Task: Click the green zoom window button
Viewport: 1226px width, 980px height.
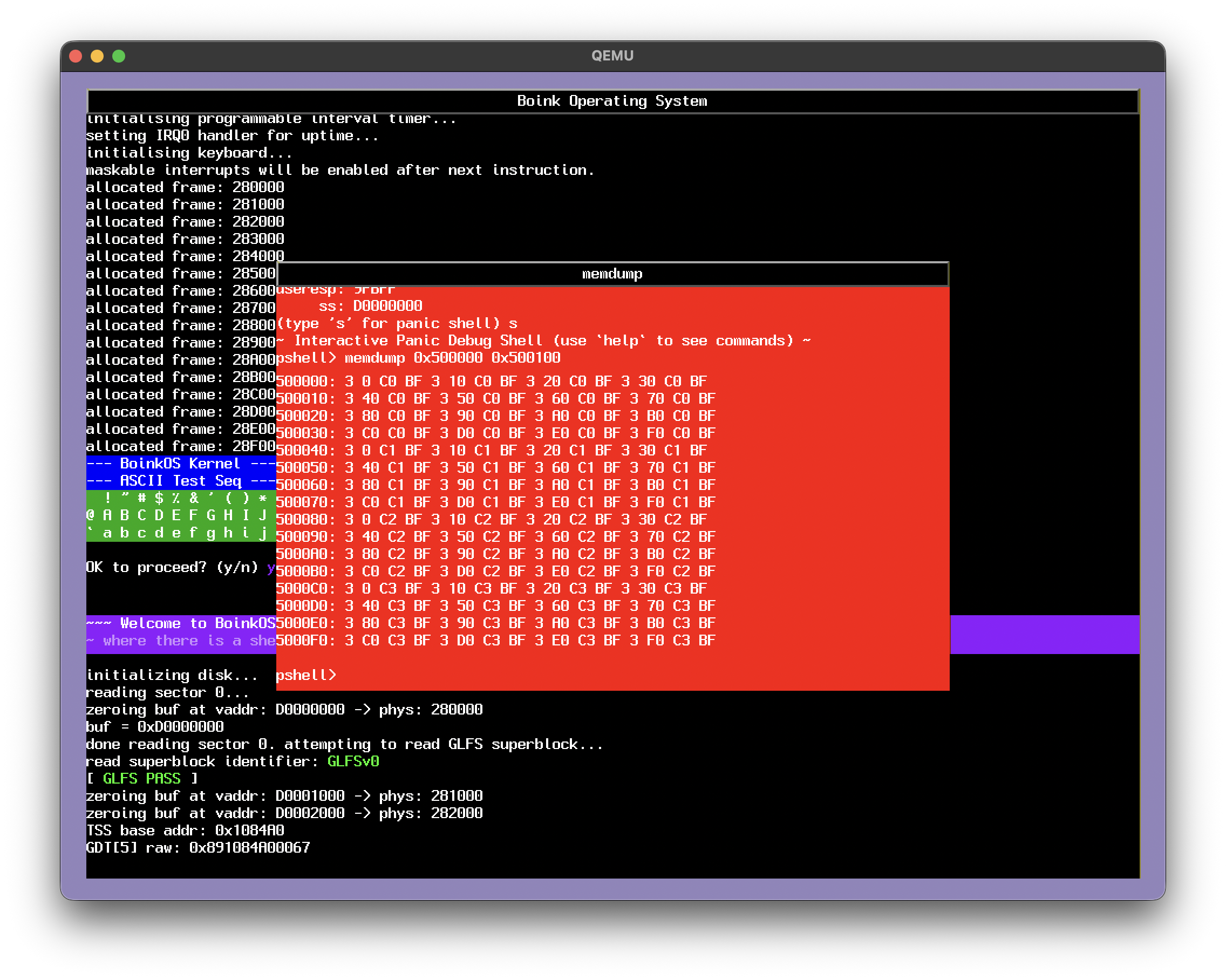Action: pos(119,56)
